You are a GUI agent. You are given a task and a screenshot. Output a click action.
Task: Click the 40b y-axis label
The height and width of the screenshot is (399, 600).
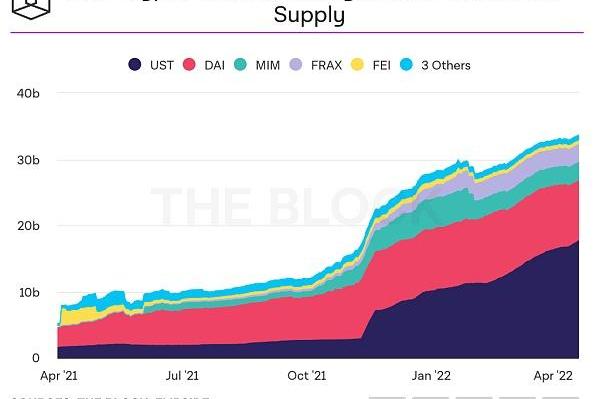[28, 93]
